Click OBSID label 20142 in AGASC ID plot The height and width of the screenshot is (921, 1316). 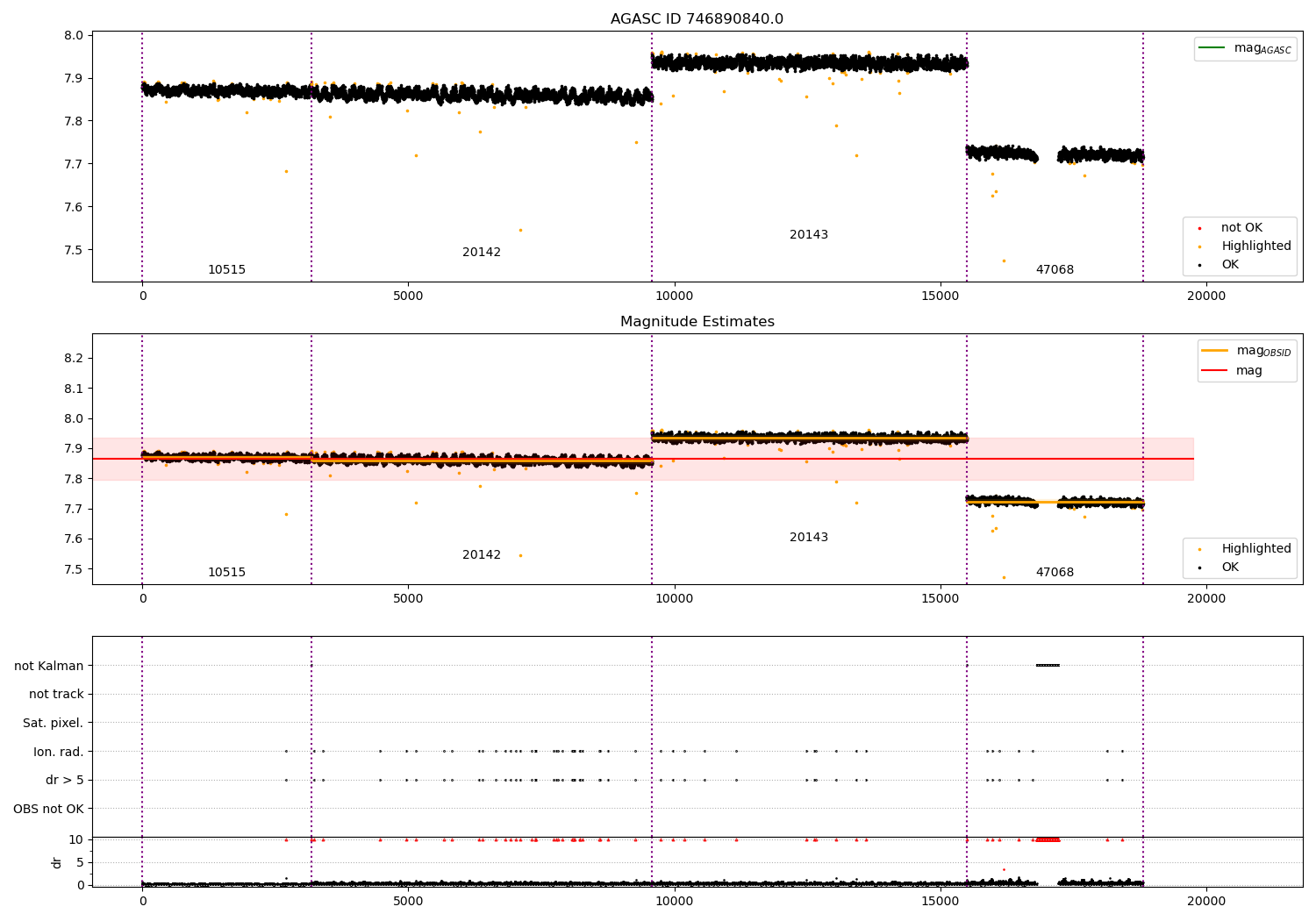pyautogui.click(x=482, y=252)
